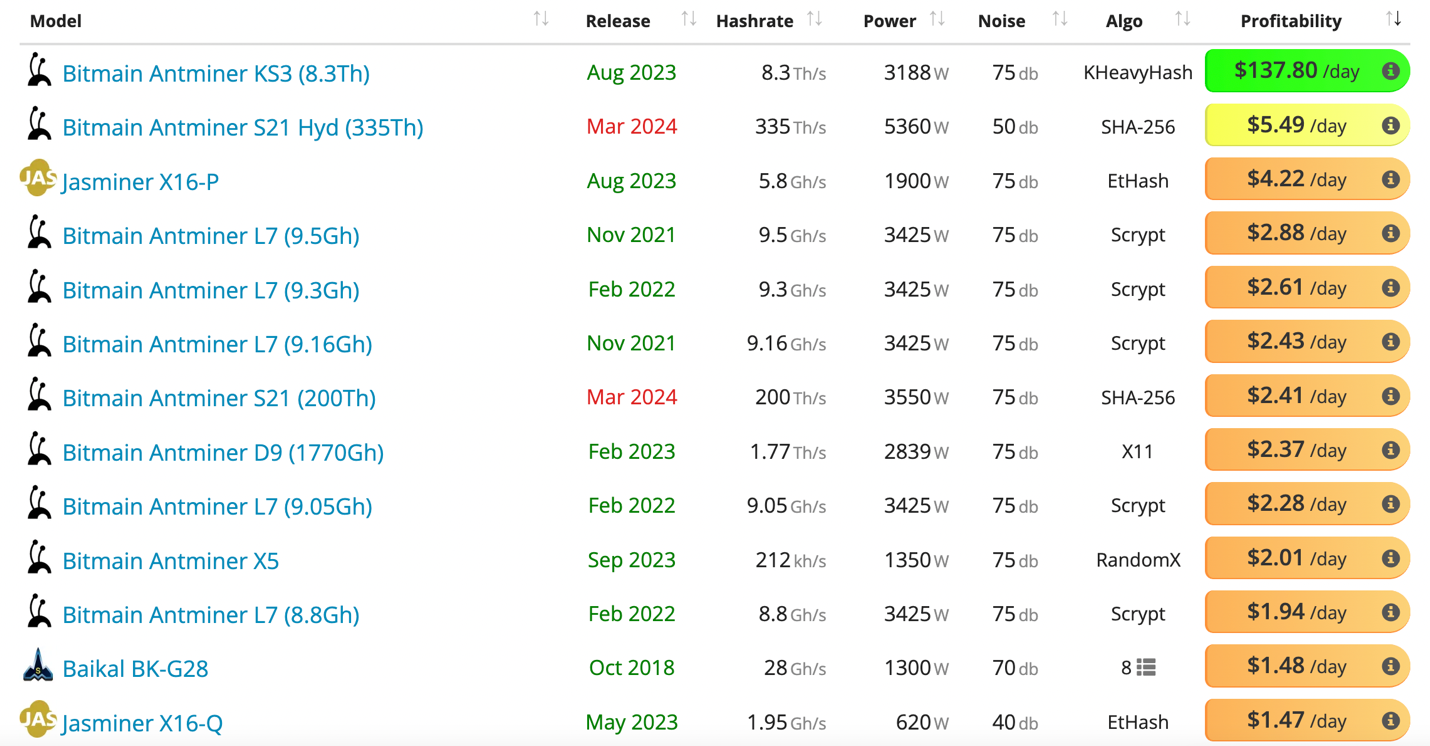The height and width of the screenshot is (746, 1430).
Task: Sort table by Model column arrows
Action: (541, 19)
